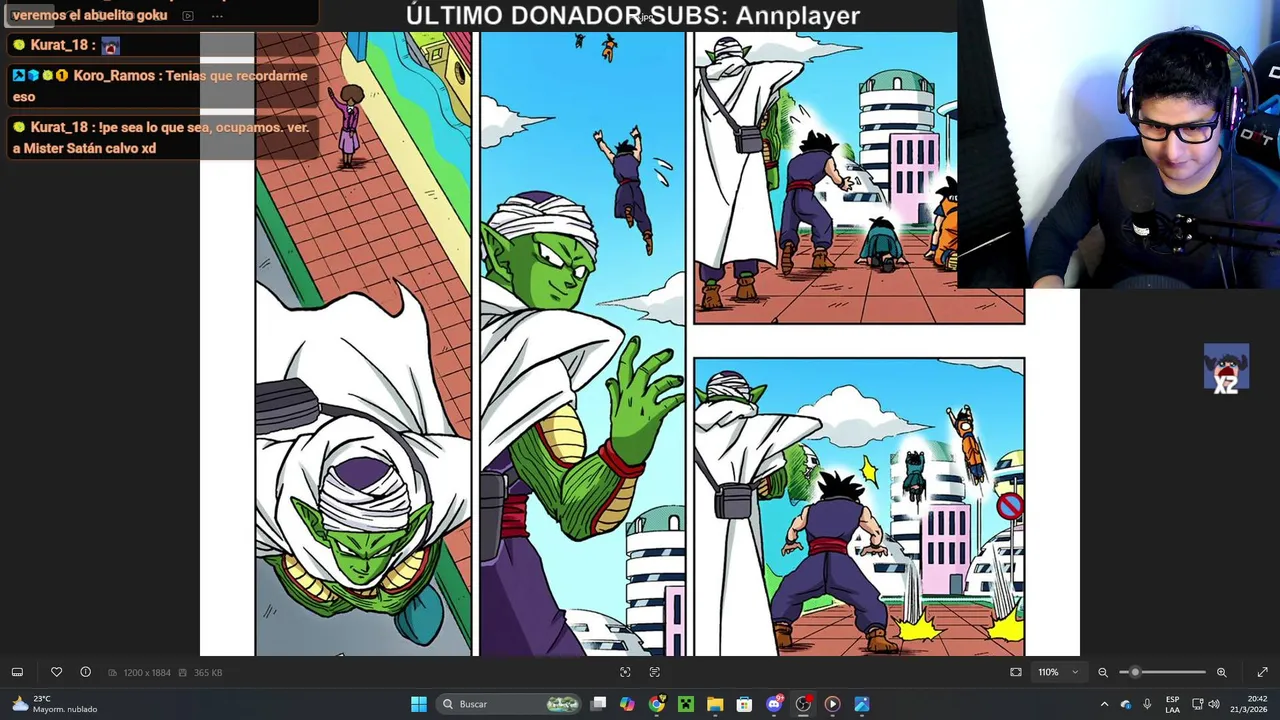Open the Minecraft launcher taskbar icon
The width and height of the screenshot is (1280, 720).
(685, 704)
